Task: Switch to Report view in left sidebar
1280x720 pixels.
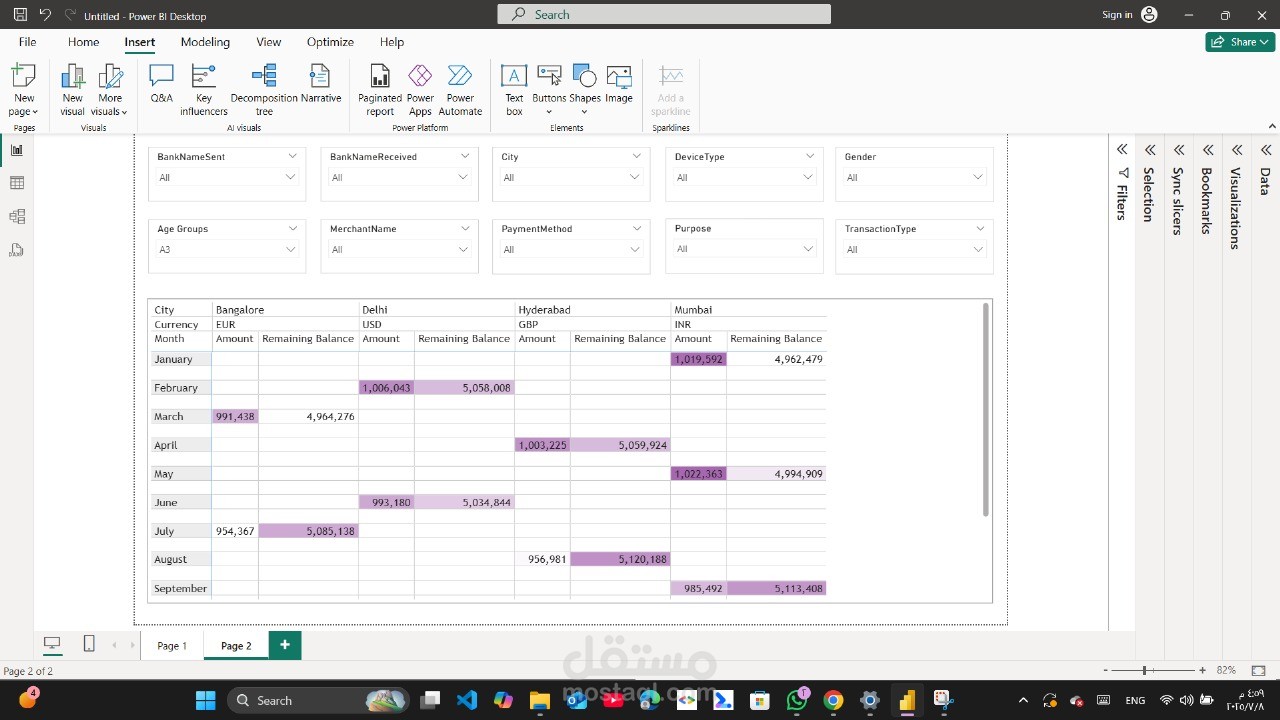Action: coord(17,150)
